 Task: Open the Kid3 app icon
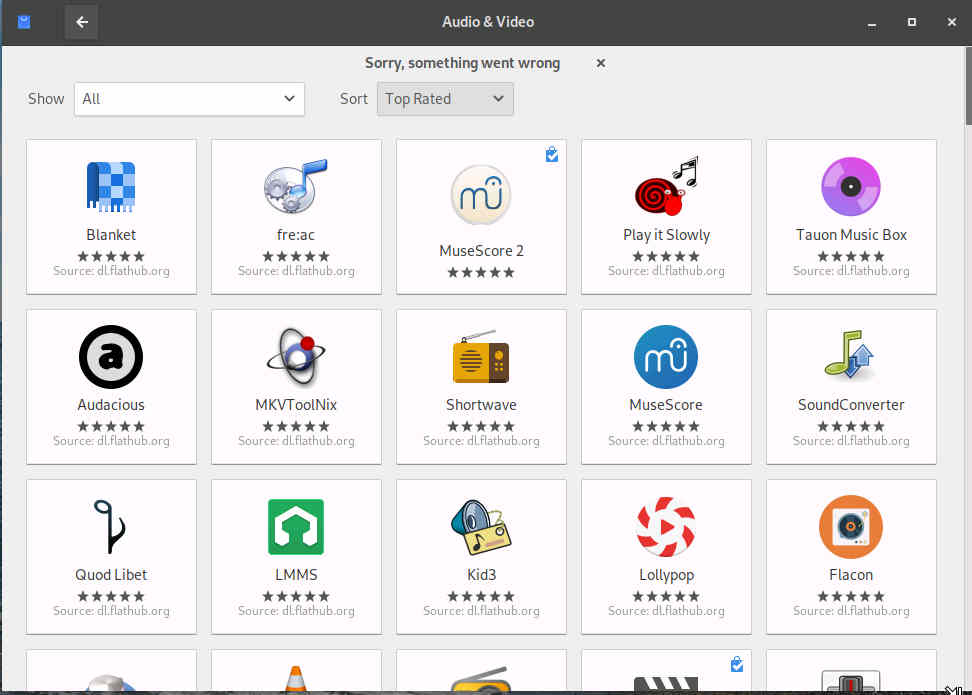click(481, 527)
